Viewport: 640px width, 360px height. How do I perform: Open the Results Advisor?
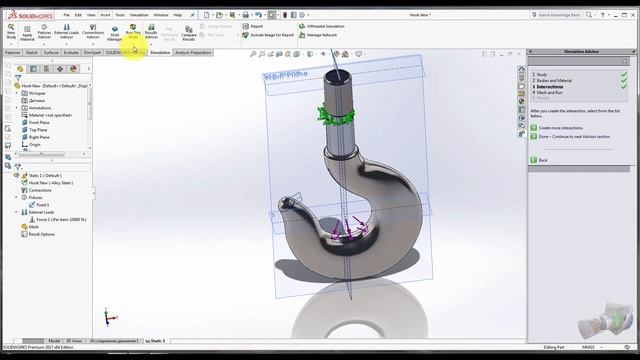pyautogui.click(x=151, y=31)
